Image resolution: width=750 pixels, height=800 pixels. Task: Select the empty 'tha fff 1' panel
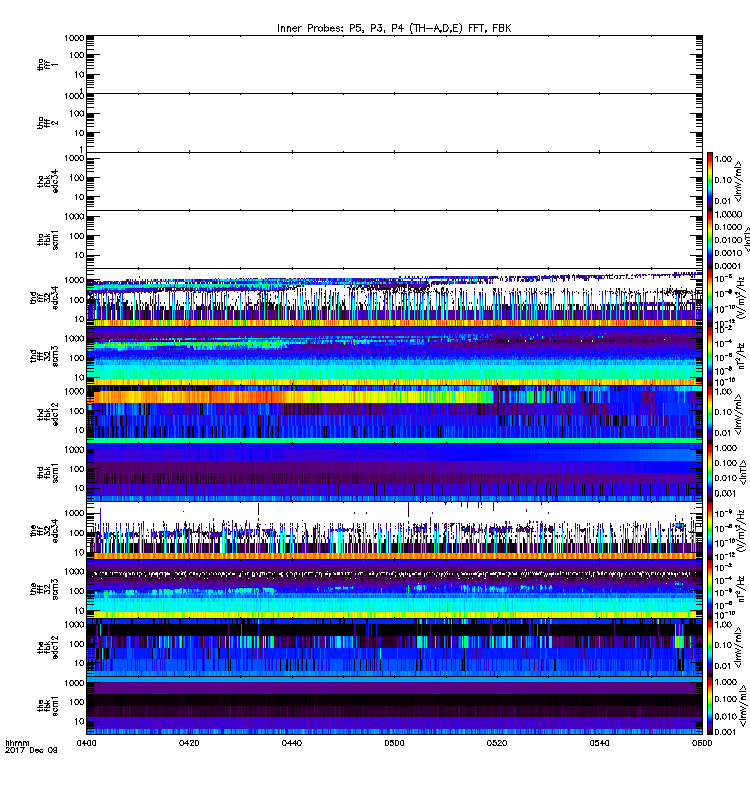click(x=394, y=64)
